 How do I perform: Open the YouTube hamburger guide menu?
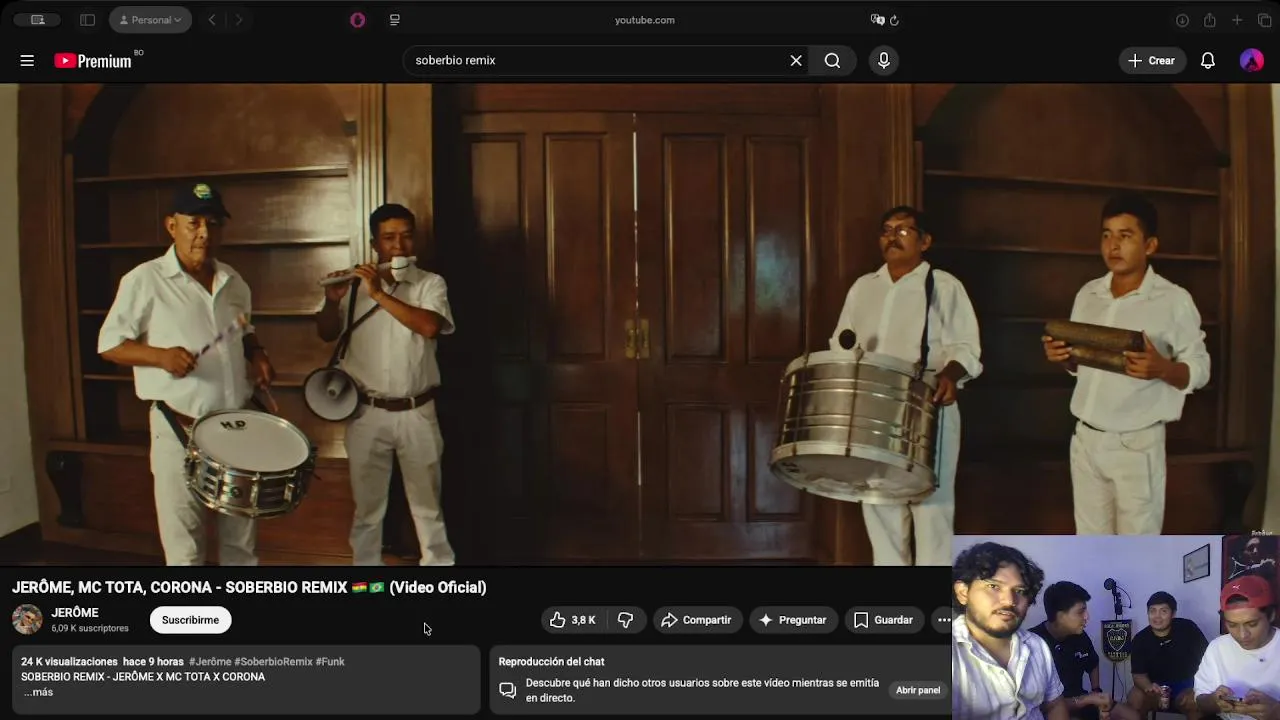[27, 61]
